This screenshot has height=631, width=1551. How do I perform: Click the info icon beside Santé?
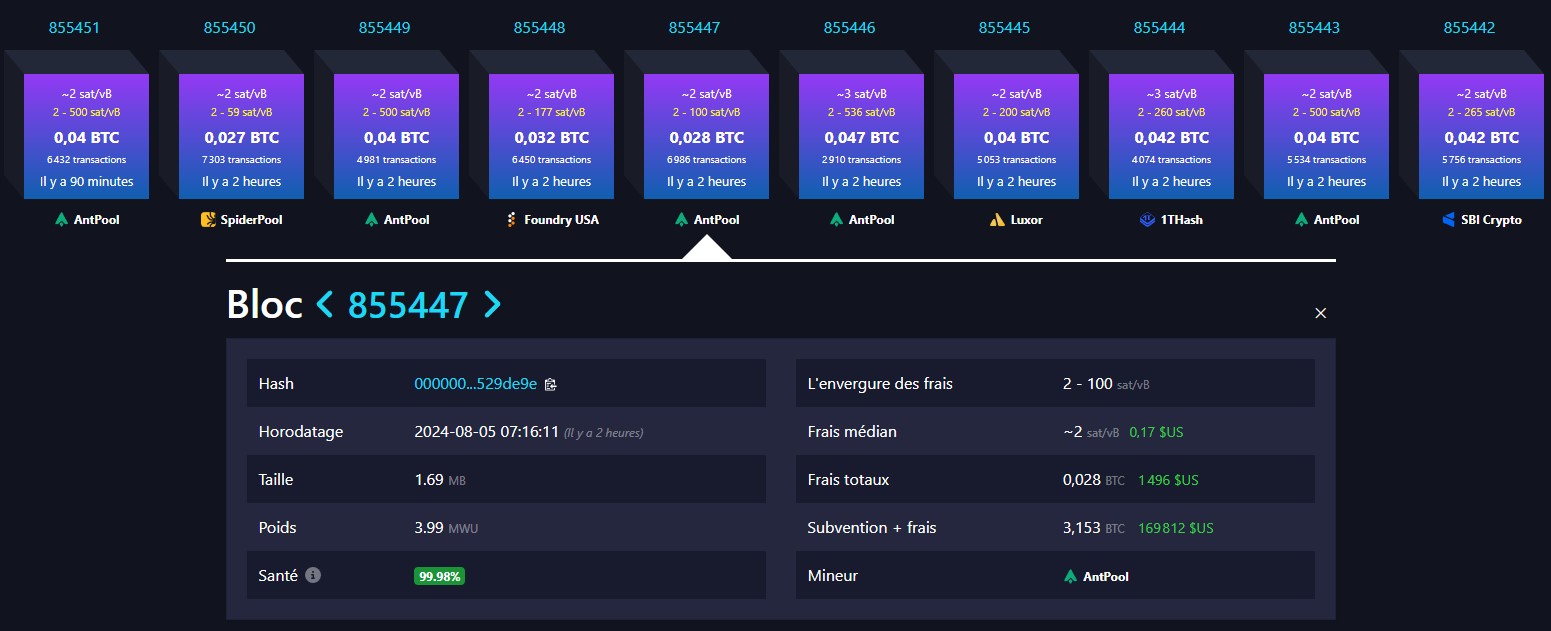[x=315, y=575]
